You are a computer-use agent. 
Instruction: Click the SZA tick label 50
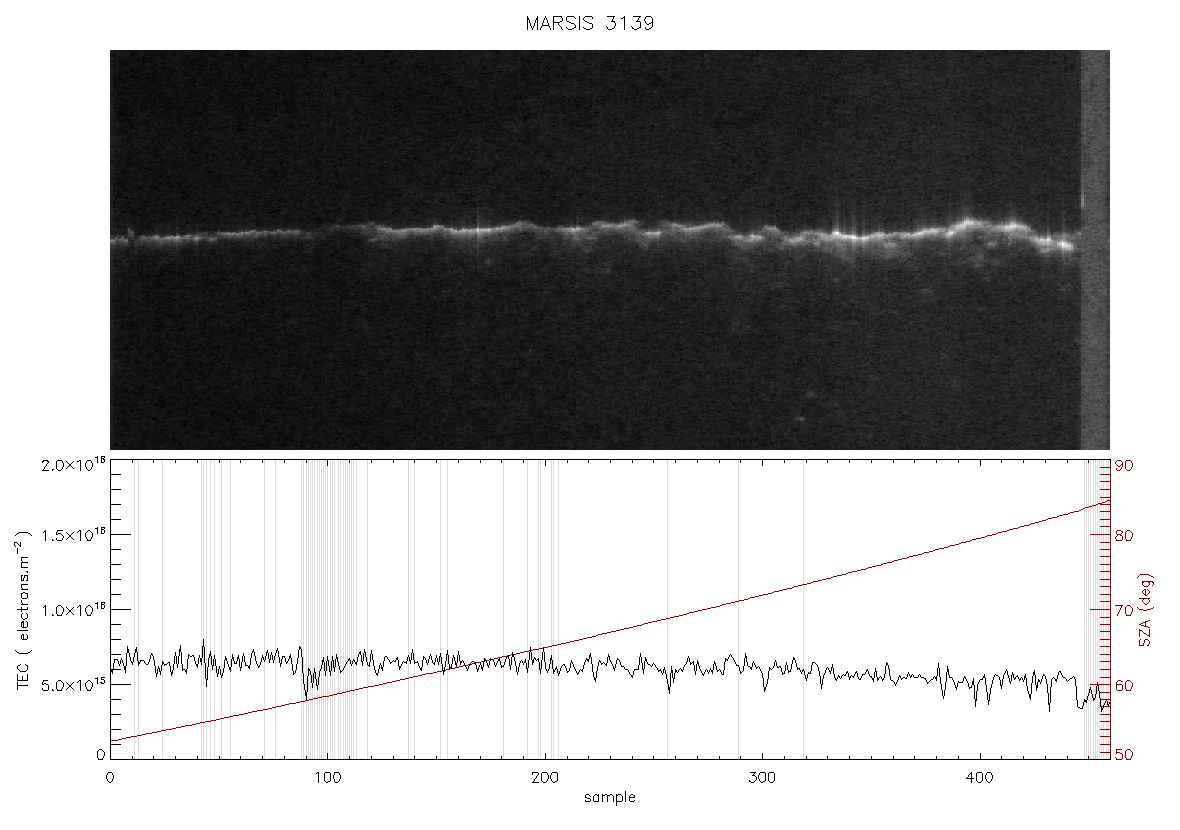coord(1124,755)
